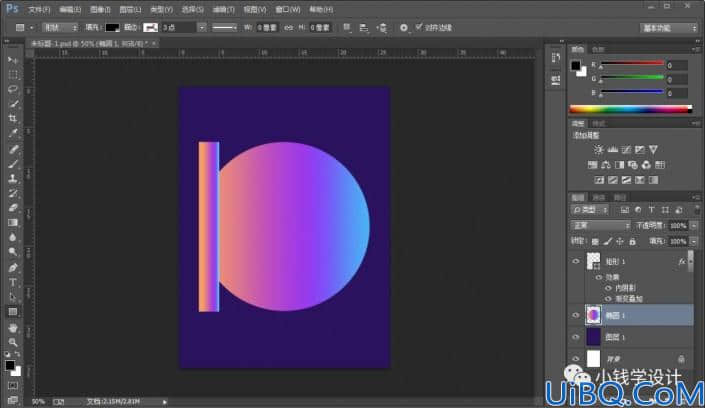The image size is (705, 408).
Task: Select the Eyedropper tool
Action: pyautogui.click(x=13, y=133)
